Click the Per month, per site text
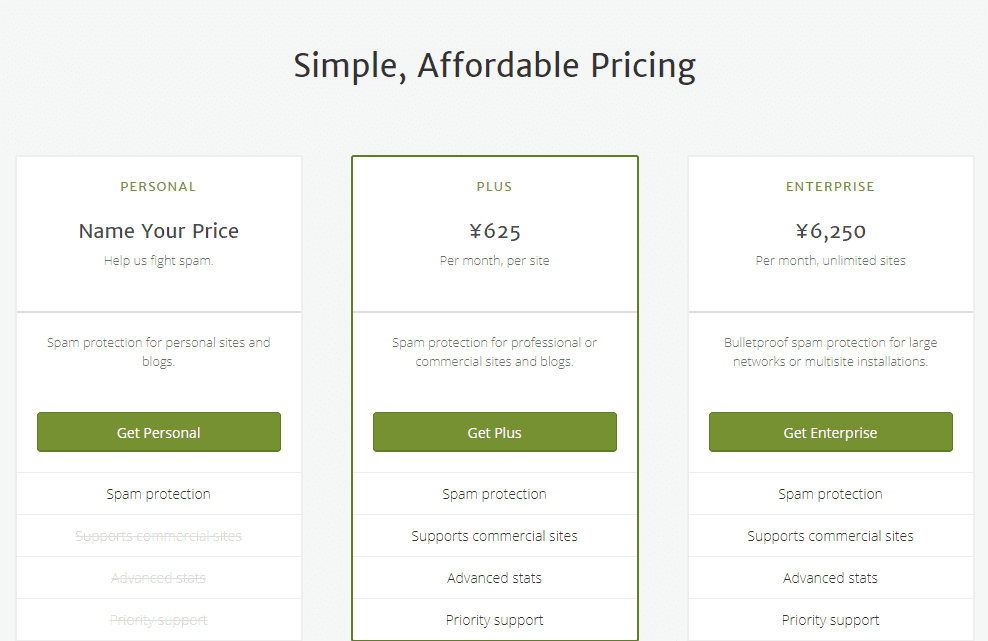The width and height of the screenshot is (988, 641). tap(494, 261)
